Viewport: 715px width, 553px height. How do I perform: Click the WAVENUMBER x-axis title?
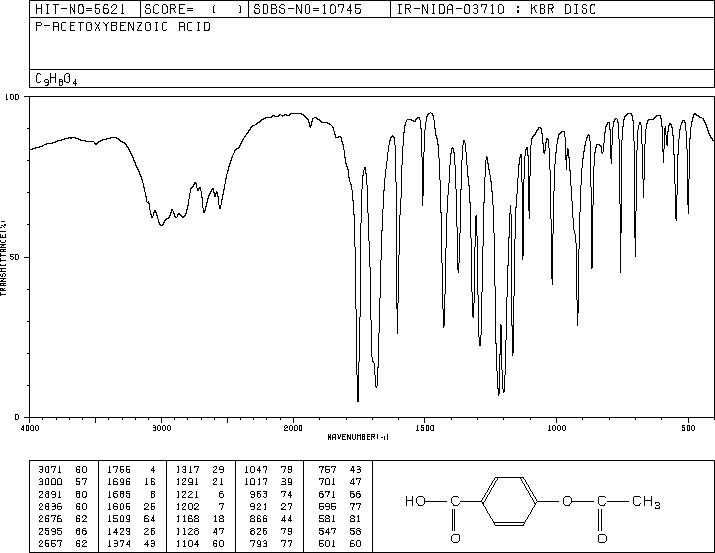[358, 437]
